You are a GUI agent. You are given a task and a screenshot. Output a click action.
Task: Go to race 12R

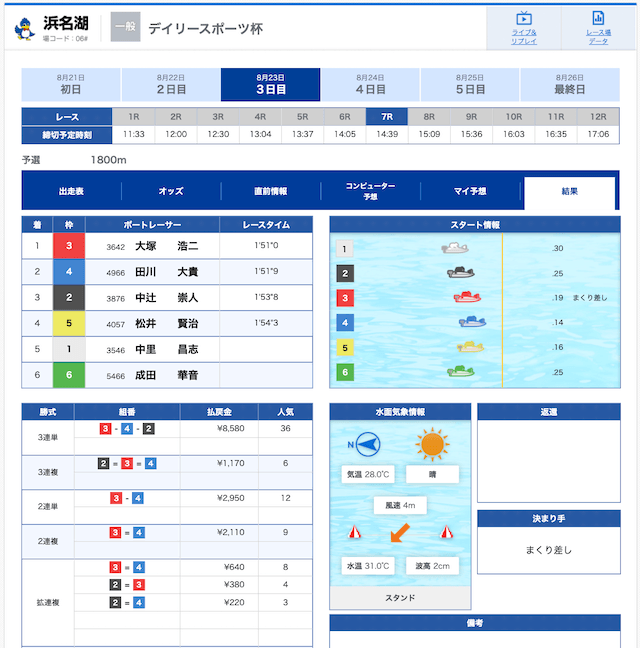click(598, 117)
